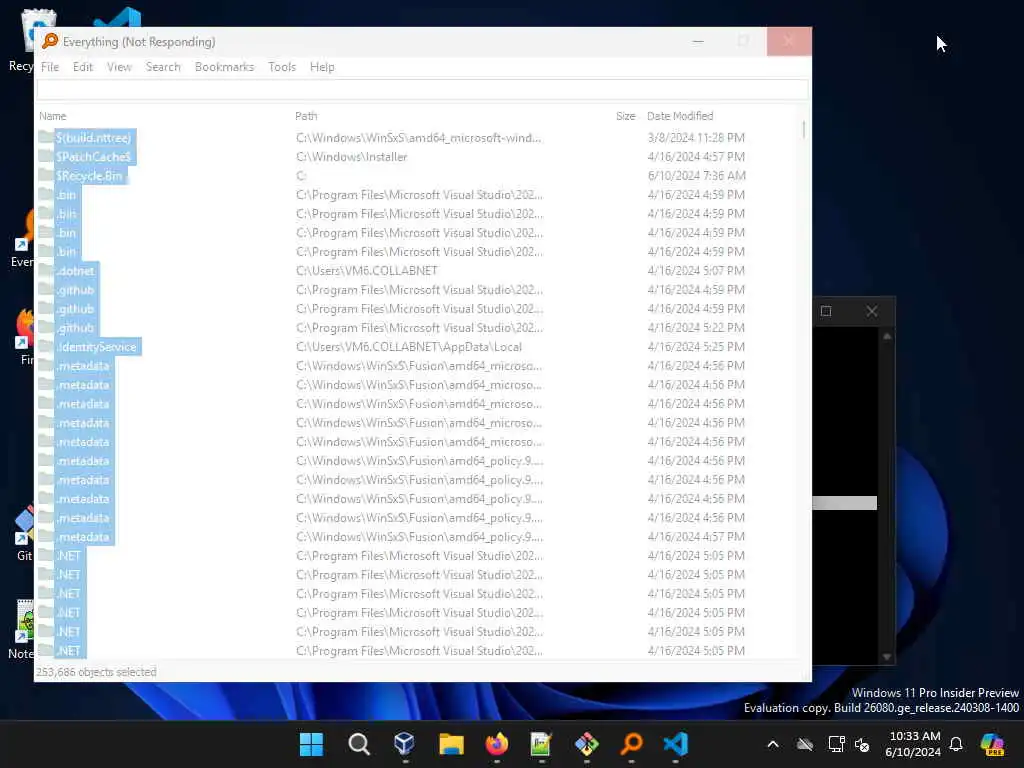
Task: Open Notepad++ from the taskbar
Action: point(541,744)
